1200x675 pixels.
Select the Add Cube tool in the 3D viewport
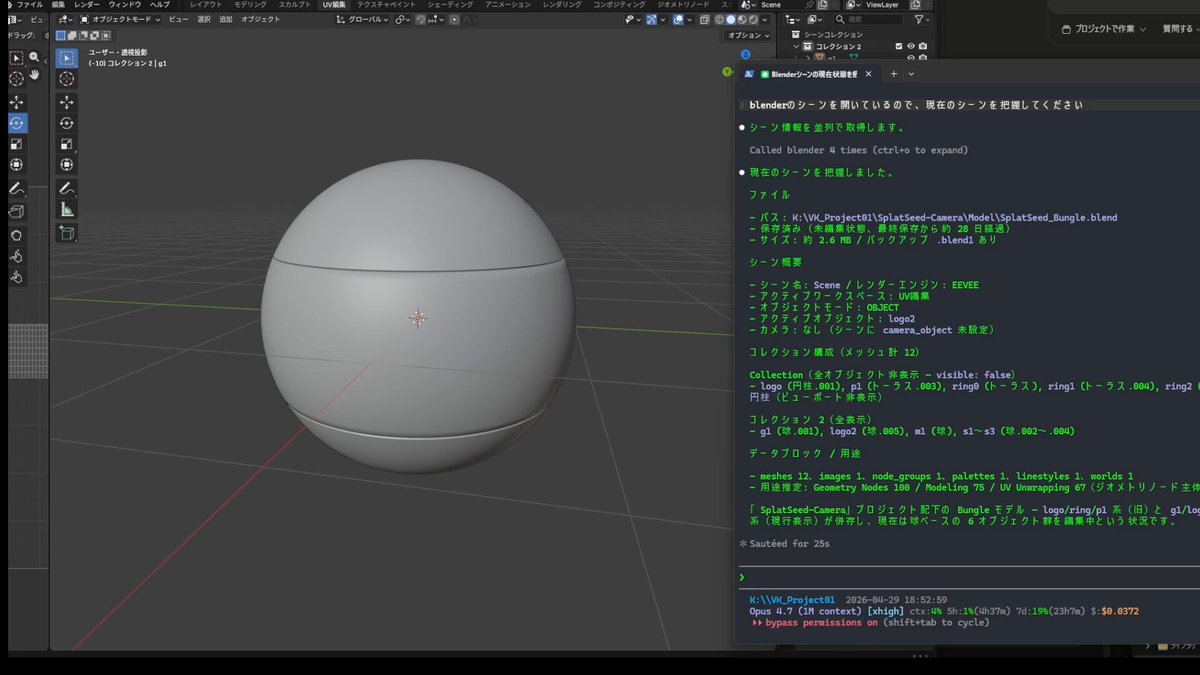[x=67, y=233]
